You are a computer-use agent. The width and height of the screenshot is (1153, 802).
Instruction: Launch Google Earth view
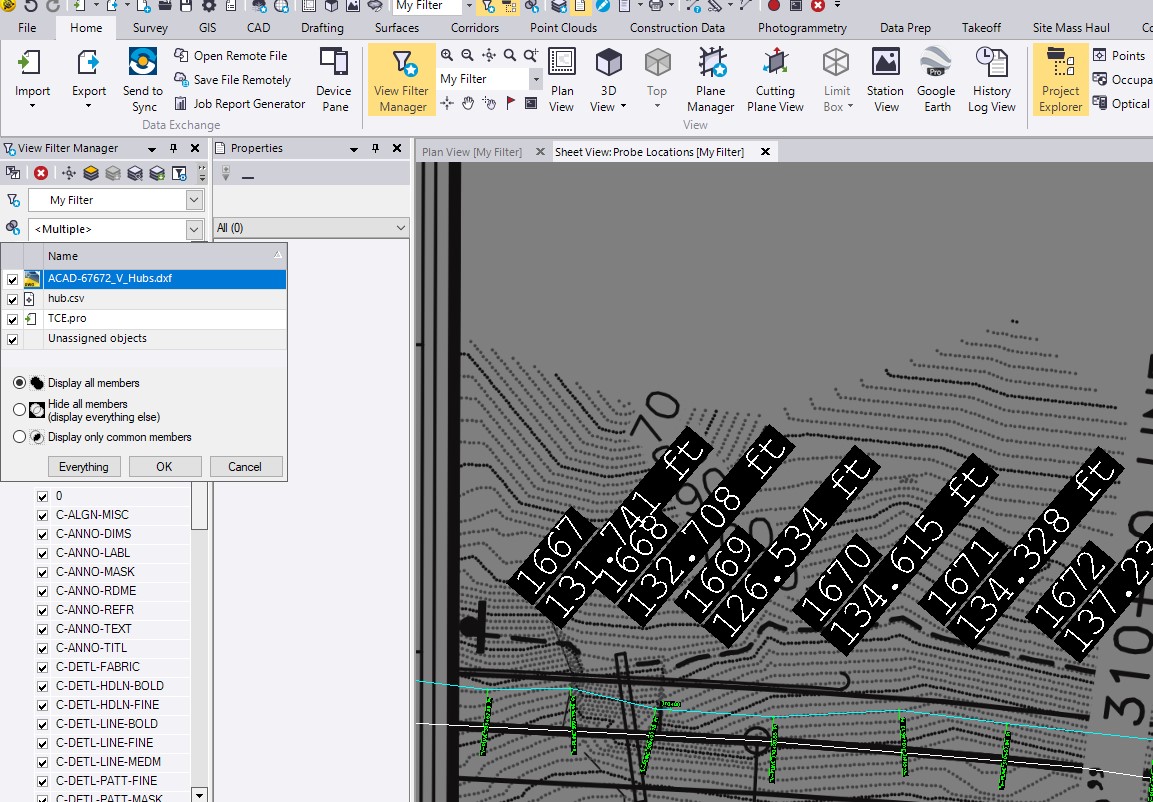click(935, 80)
